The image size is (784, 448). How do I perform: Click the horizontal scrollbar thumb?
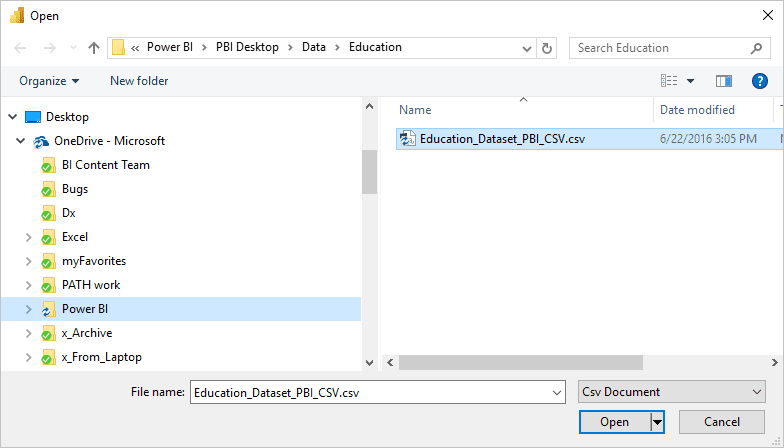tap(520, 362)
